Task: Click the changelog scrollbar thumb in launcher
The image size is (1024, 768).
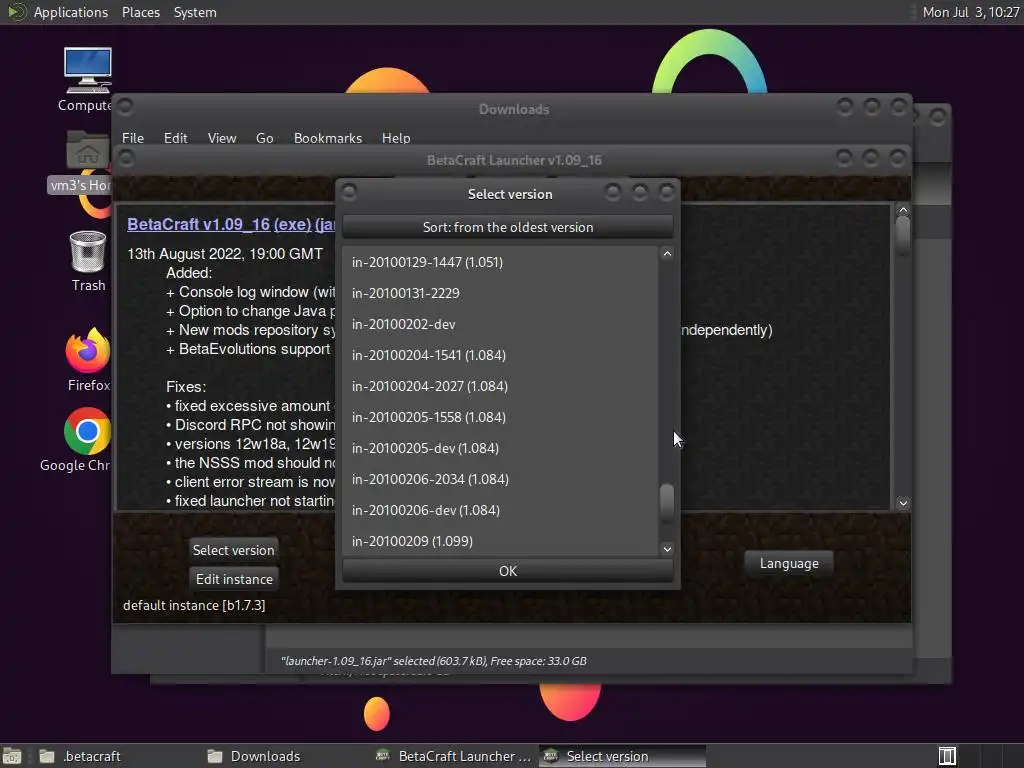Action: click(x=903, y=236)
